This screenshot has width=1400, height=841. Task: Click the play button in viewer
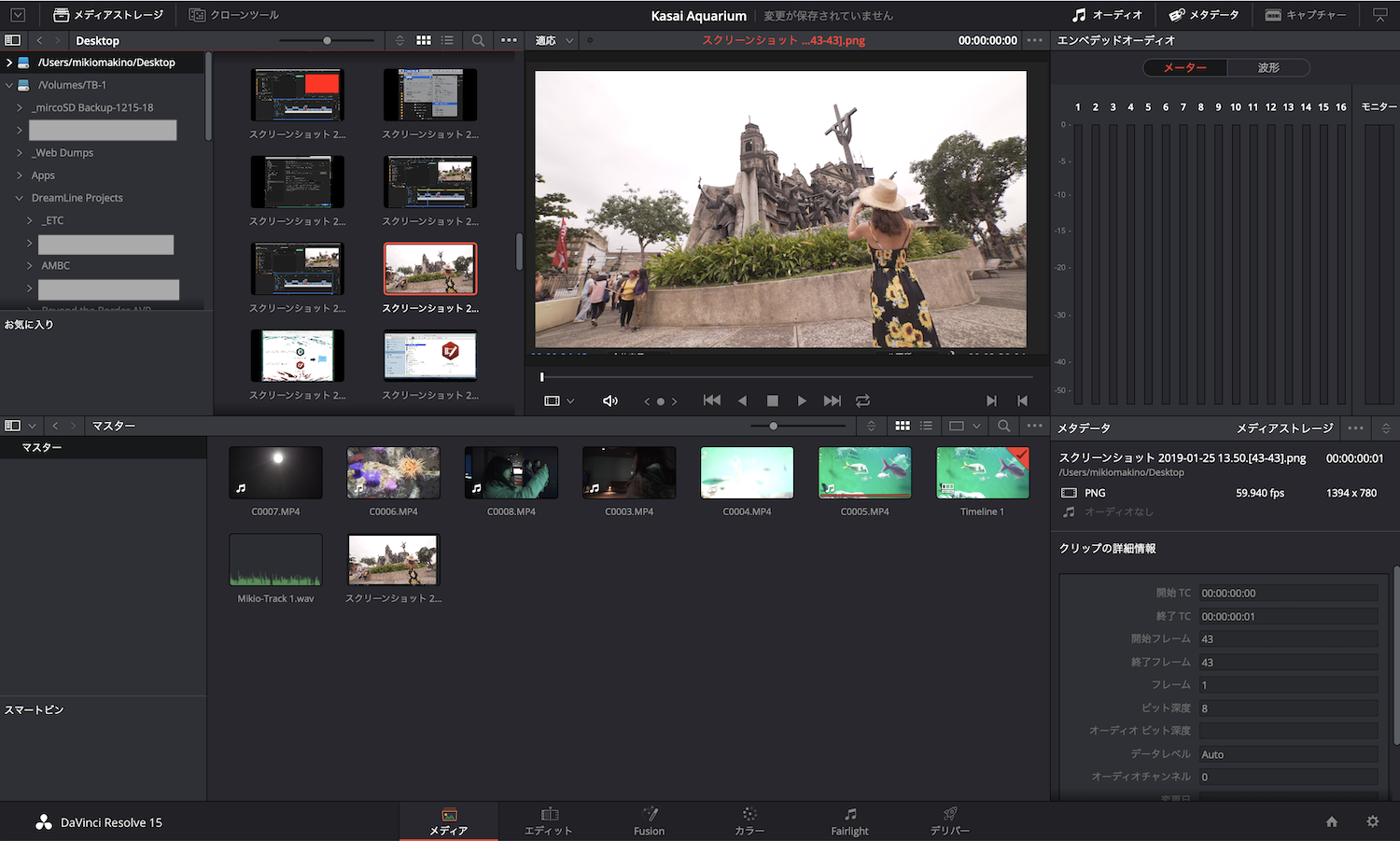[802, 400]
